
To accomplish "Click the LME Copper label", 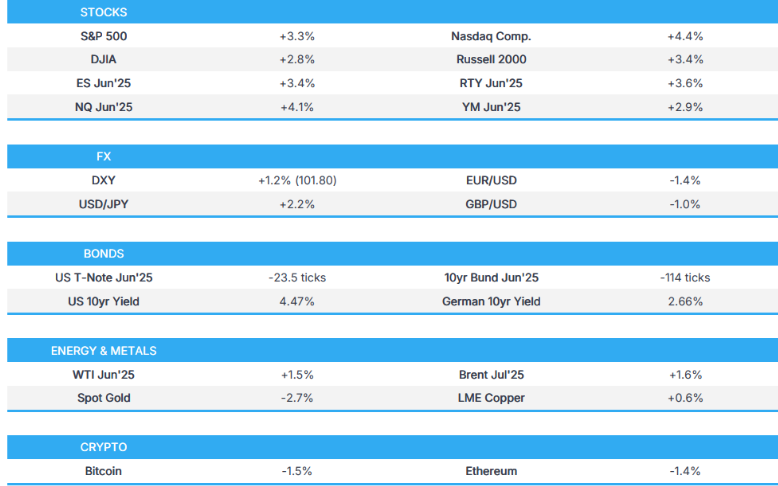I will (491, 398).
